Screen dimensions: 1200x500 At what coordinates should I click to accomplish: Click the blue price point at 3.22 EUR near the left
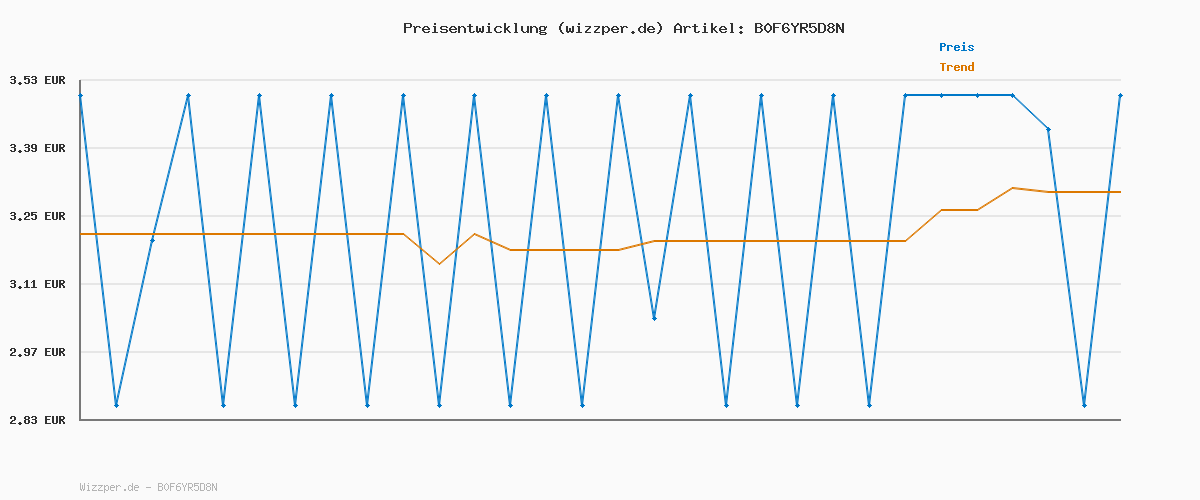point(152,240)
